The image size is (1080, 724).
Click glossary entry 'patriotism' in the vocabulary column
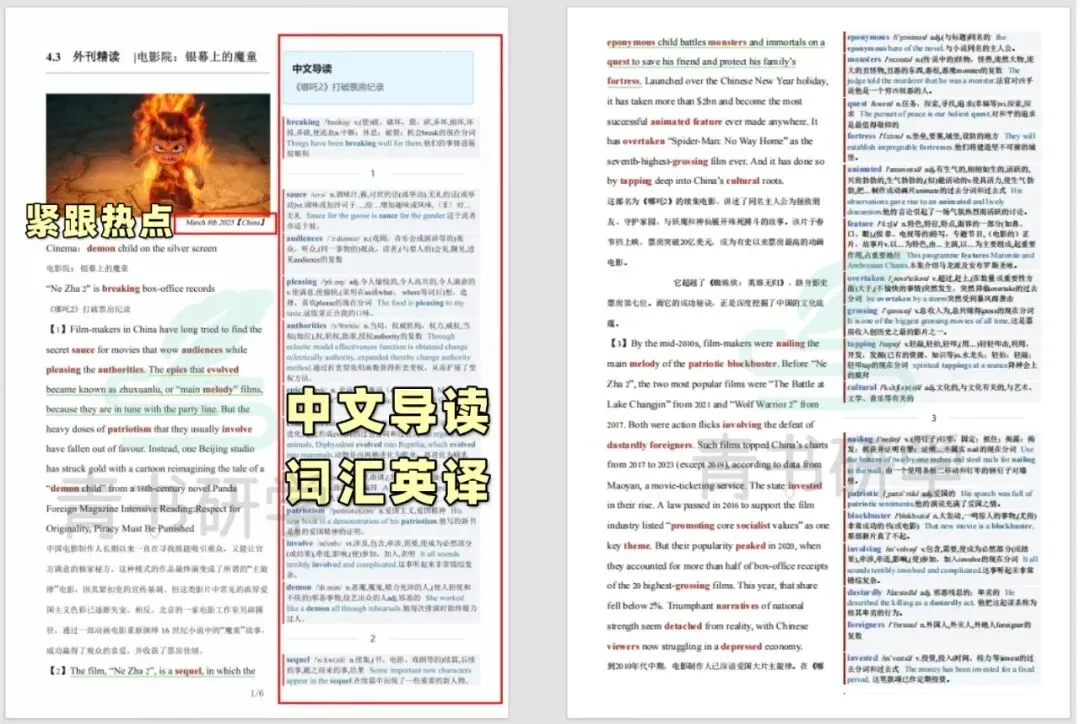[x=306, y=510]
